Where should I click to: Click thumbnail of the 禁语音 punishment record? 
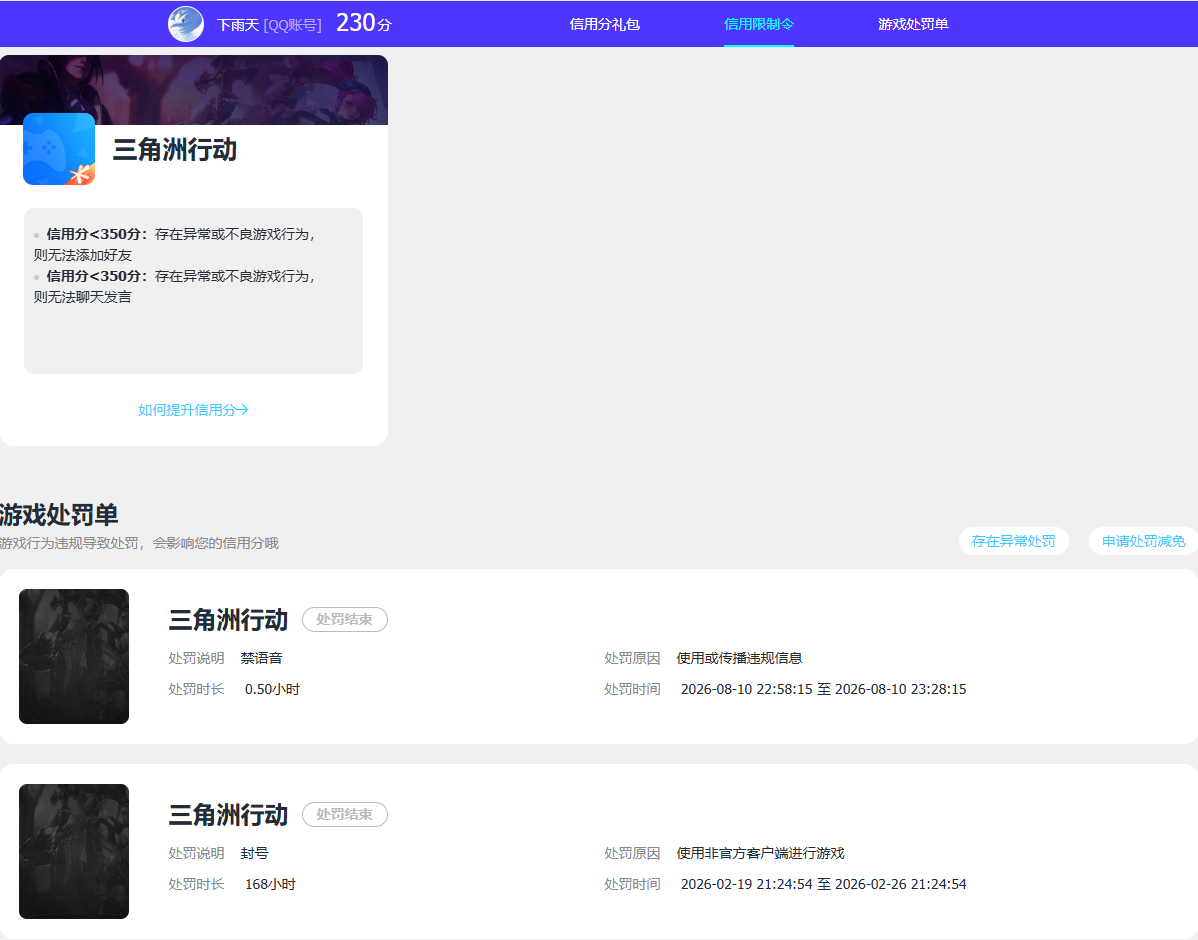(x=74, y=656)
